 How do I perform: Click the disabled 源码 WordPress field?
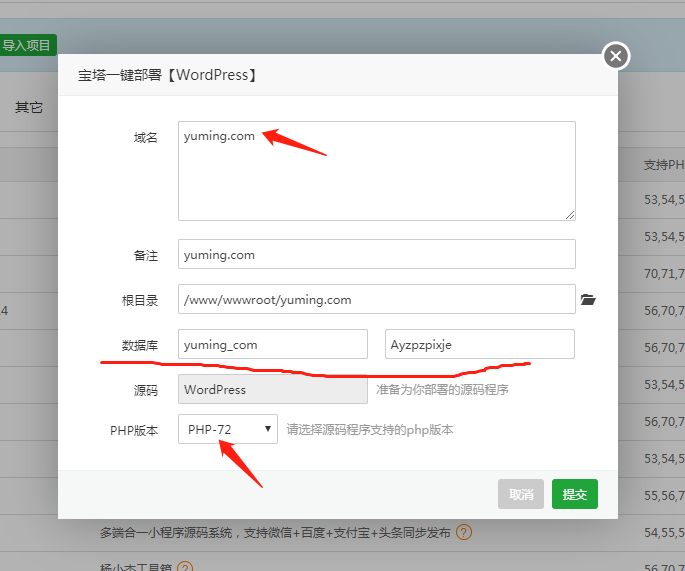point(273,389)
